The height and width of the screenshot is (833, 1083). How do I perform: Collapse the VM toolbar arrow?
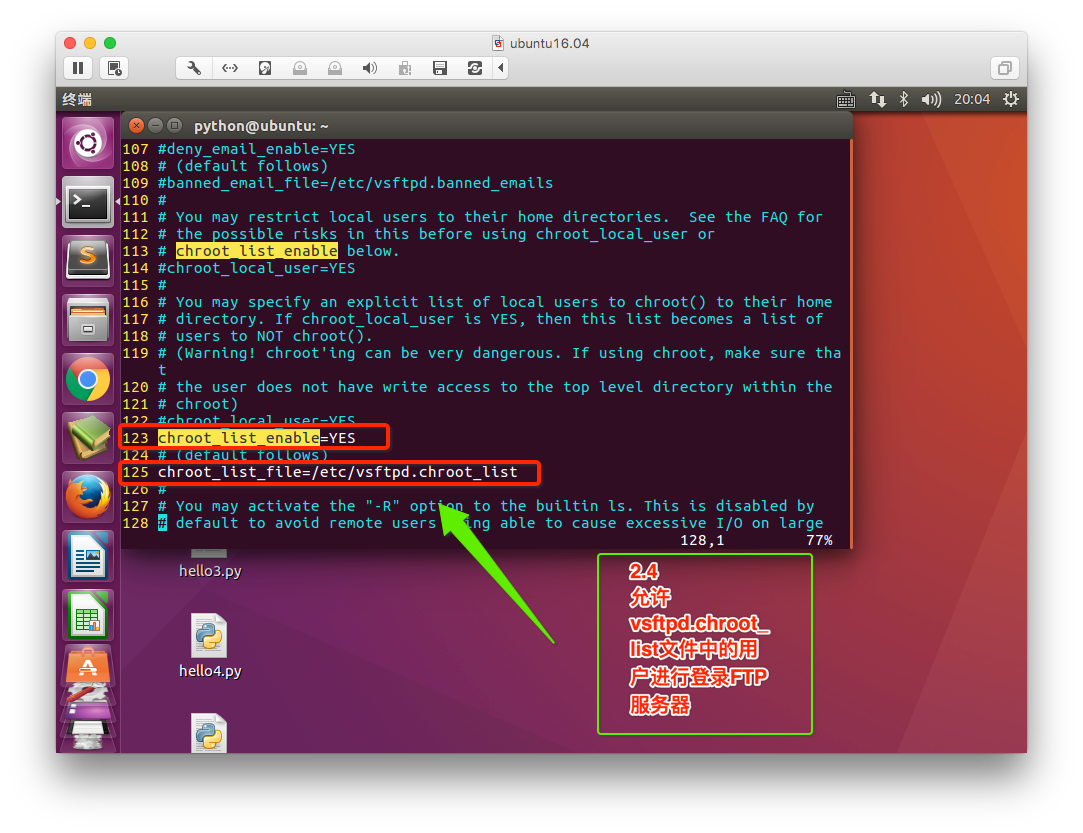click(x=501, y=68)
